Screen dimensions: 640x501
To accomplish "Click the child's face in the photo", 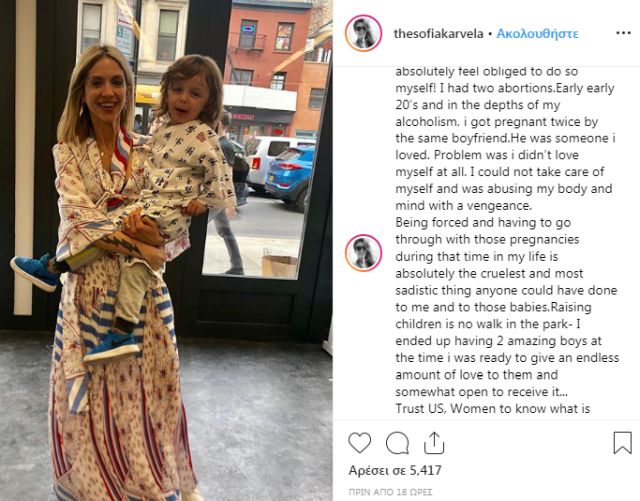I will point(189,95).
